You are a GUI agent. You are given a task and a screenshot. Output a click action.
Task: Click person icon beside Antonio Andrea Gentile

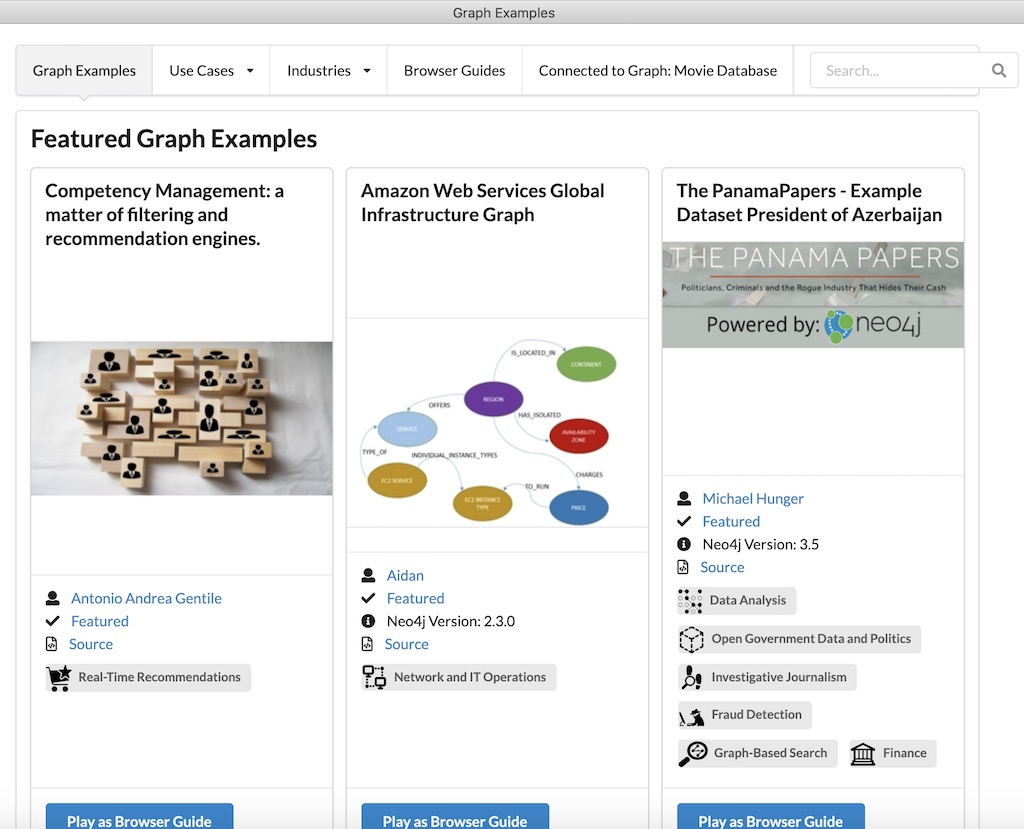click(x=53, y=598)
